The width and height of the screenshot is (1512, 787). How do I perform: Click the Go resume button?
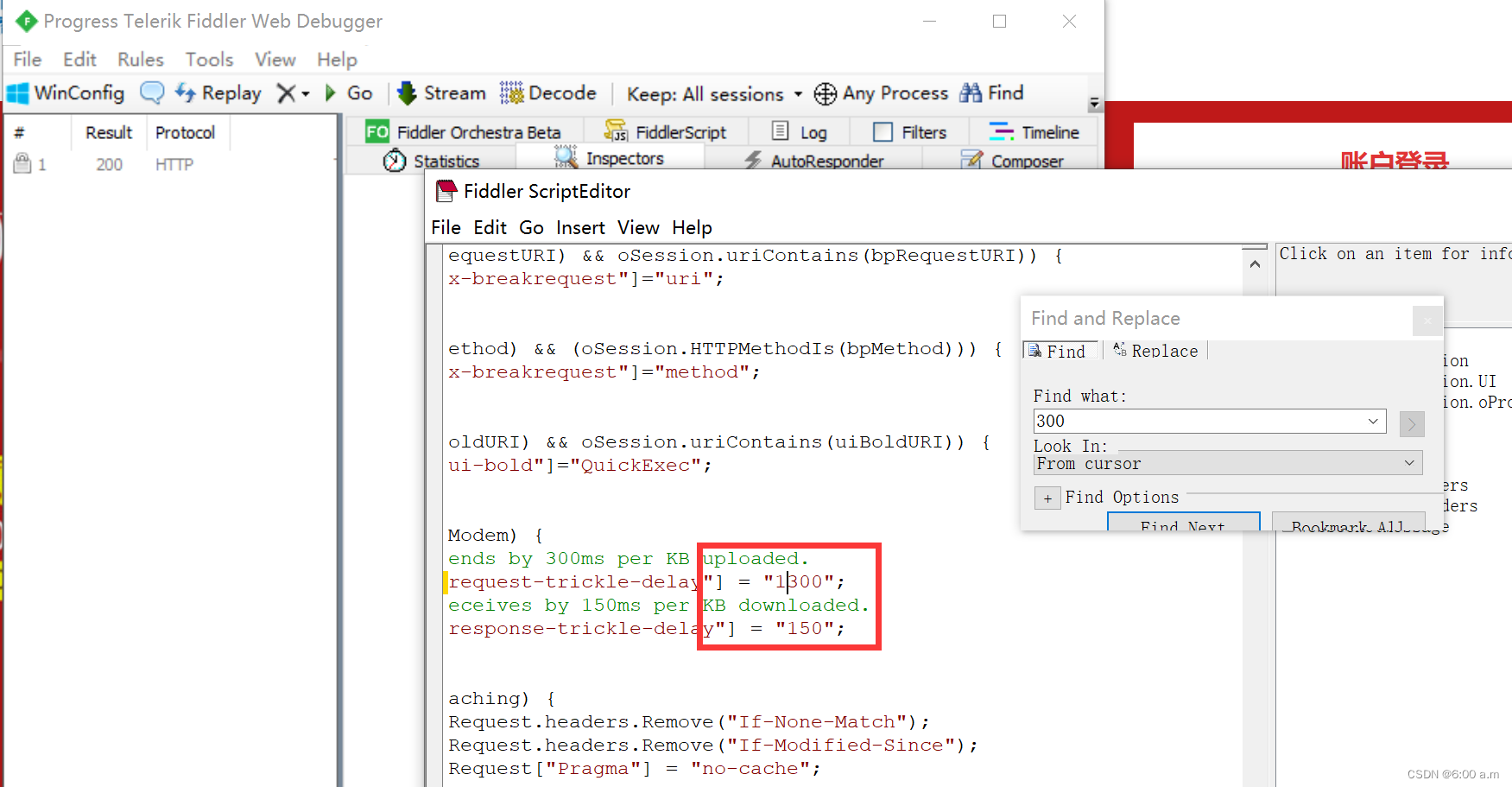coord(349,93)
